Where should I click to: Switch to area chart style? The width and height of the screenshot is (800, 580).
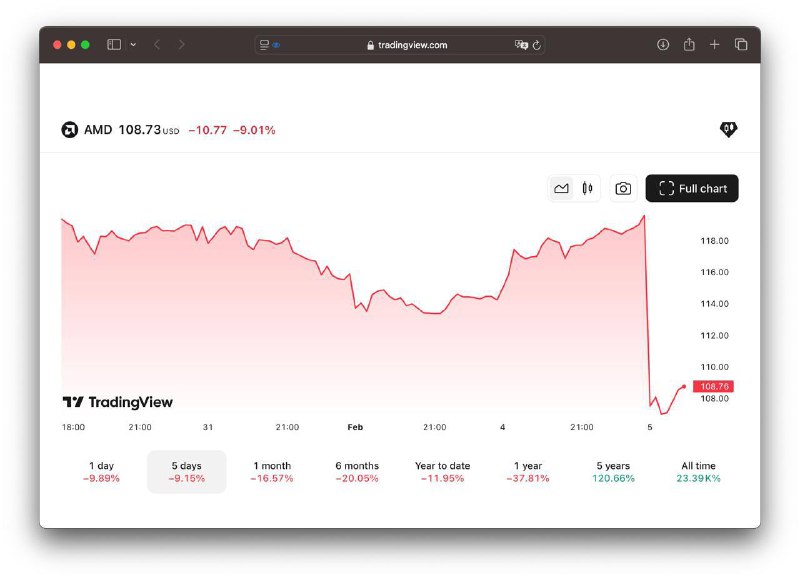point(561,188)
